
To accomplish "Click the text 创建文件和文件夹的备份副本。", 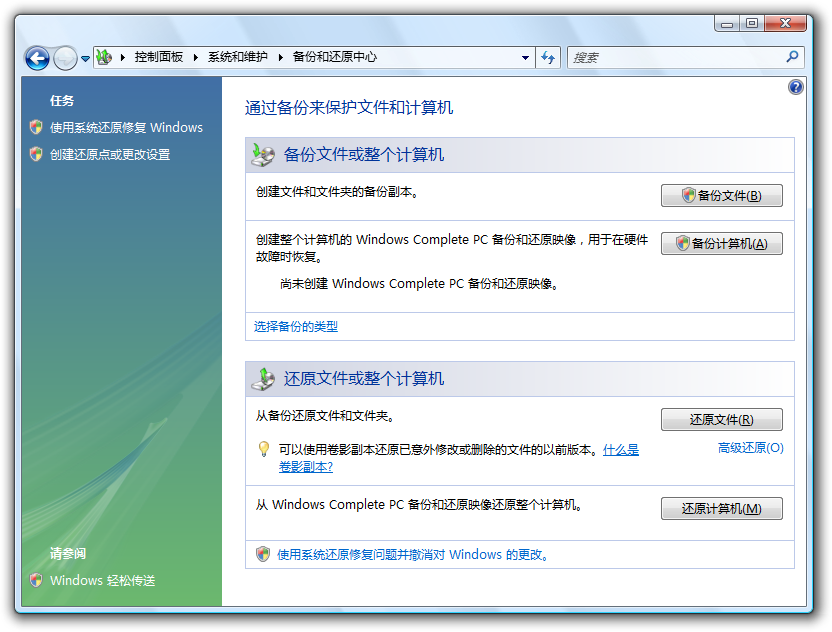I will coord(337,192).
